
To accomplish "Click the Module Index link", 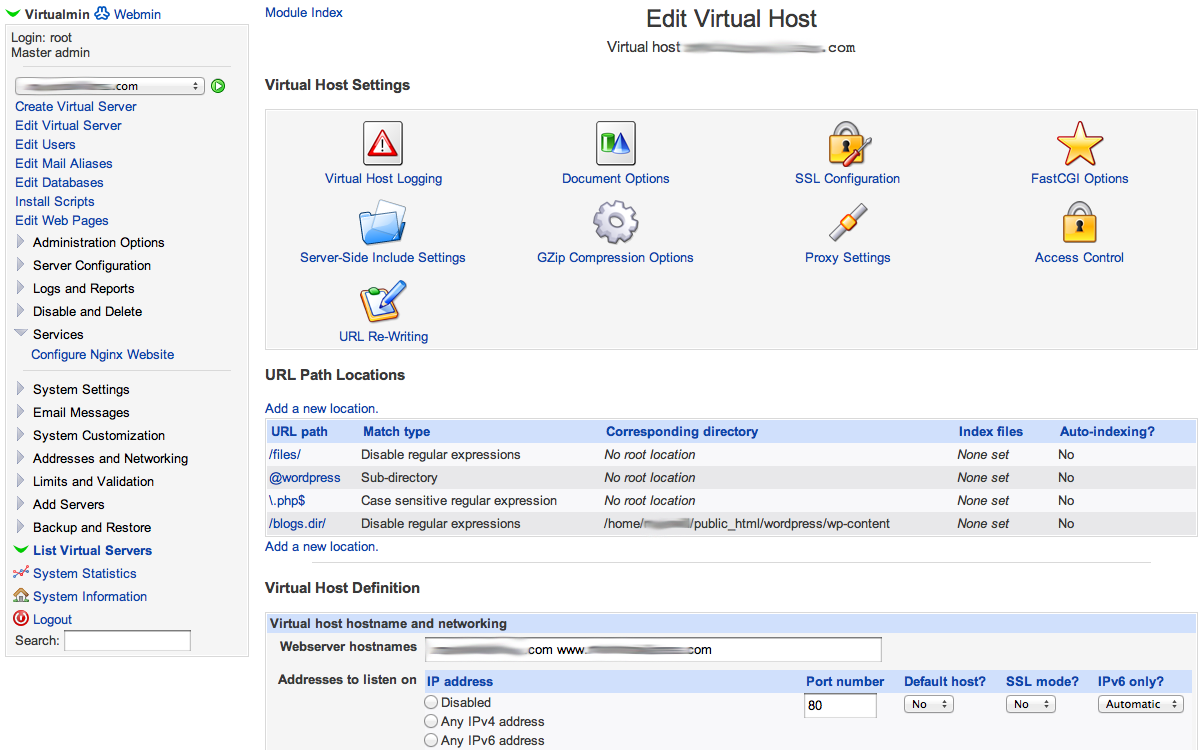I will (304, 13).
